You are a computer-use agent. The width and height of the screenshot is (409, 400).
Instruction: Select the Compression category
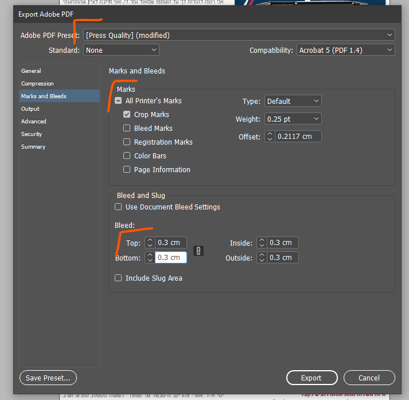tap(60, 83)
